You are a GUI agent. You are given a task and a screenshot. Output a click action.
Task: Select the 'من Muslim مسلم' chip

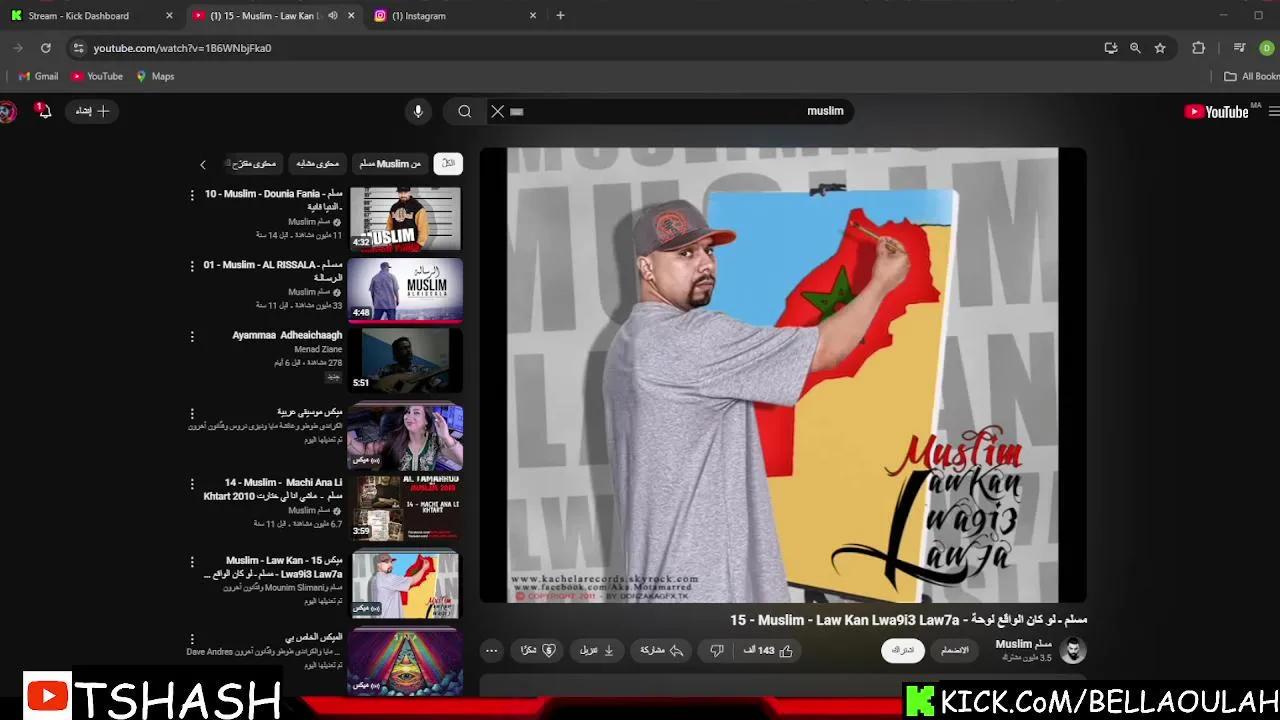pyautogui.click(x=390, y=163)
